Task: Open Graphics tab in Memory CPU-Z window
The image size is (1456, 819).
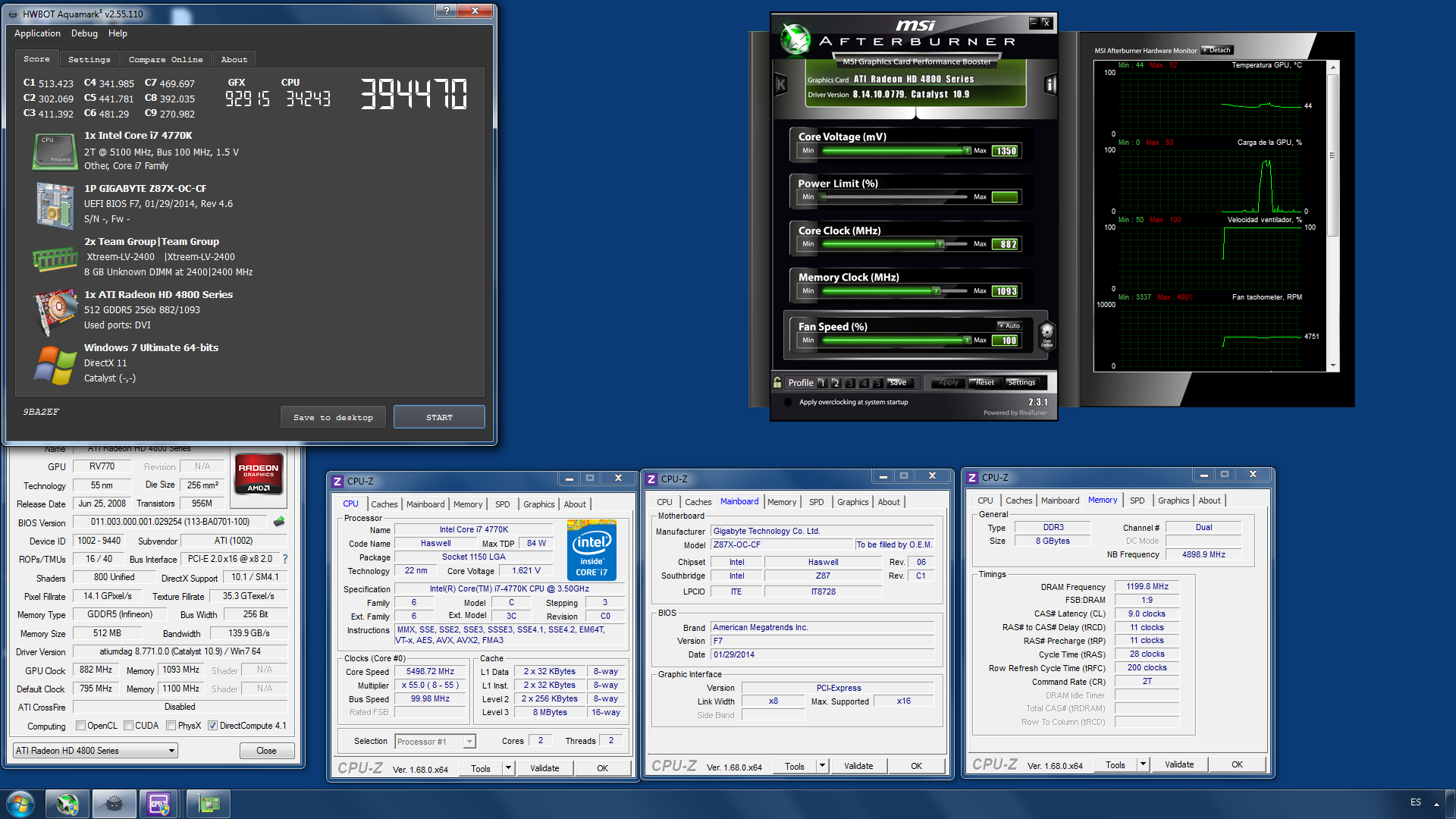Action: click(x=1173, y=500)
